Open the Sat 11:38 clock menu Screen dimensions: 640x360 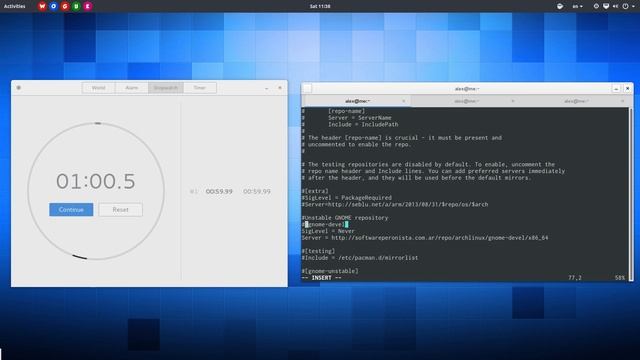(320, 6)
